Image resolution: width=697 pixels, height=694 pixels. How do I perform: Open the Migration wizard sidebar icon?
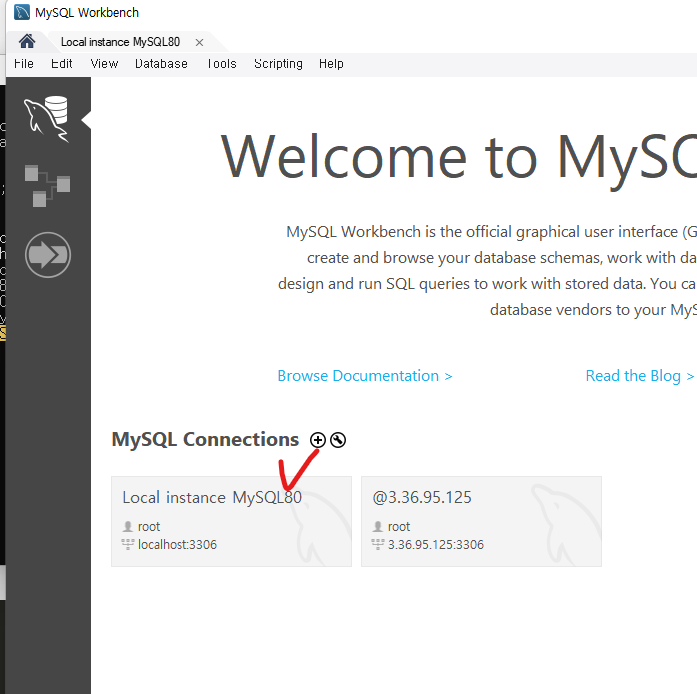tap(48, 255)
